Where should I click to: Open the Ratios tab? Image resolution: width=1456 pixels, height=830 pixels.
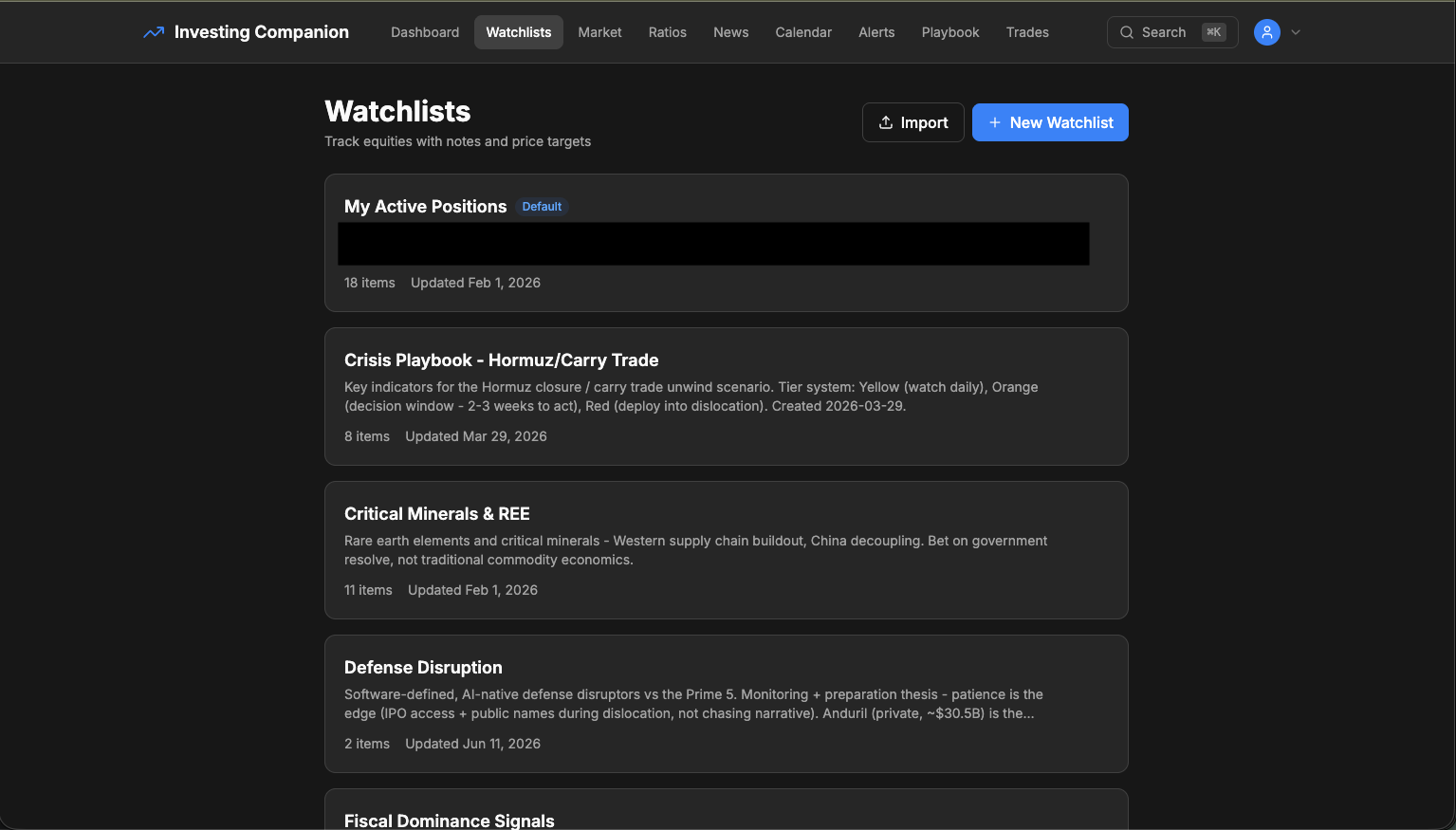[x=668, y=32]
